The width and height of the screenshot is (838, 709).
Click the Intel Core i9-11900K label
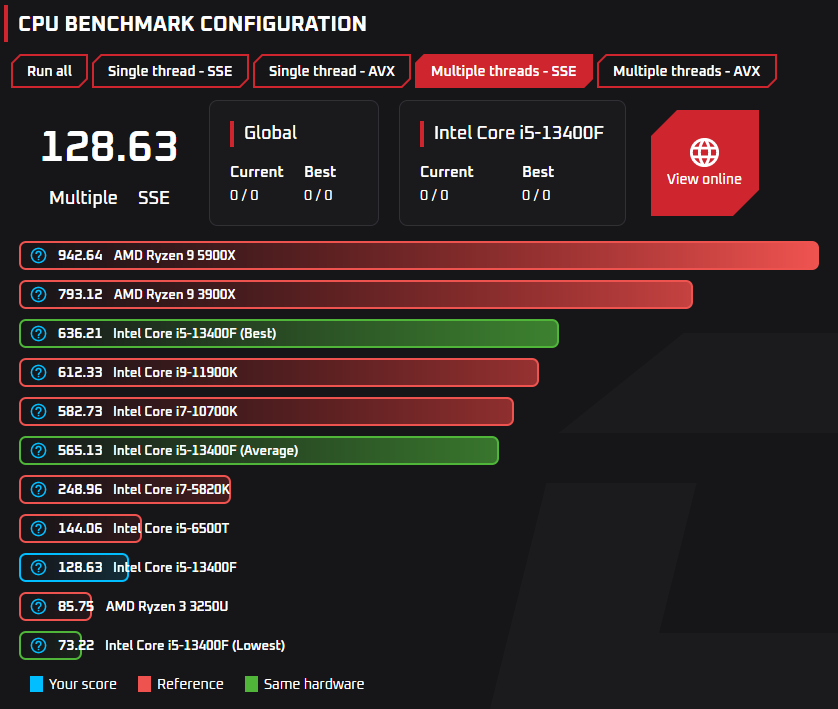pos(175,372)
